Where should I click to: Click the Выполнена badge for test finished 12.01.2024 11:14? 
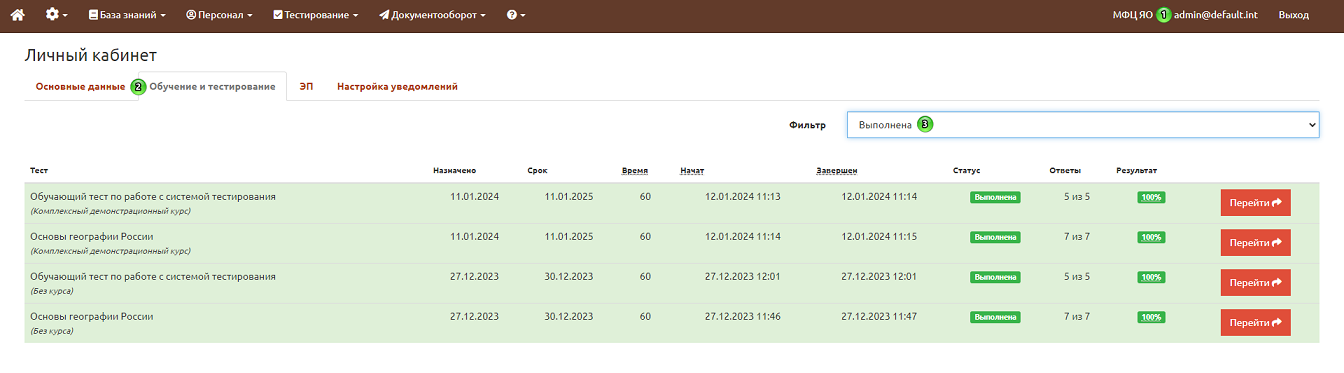tap(995, 197)
